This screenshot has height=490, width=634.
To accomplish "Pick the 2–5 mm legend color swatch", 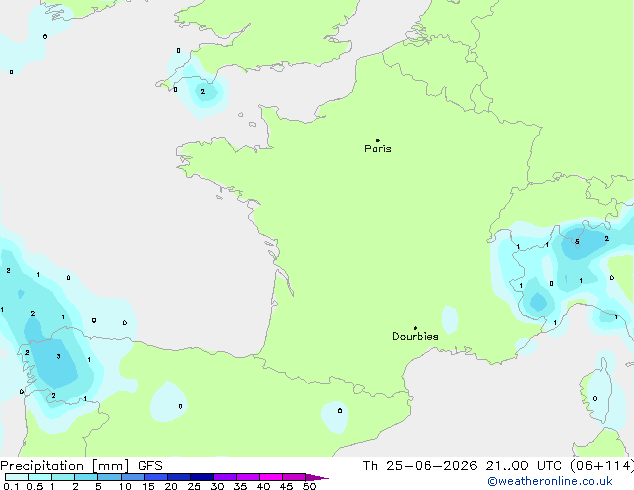I will coord(86,477).
